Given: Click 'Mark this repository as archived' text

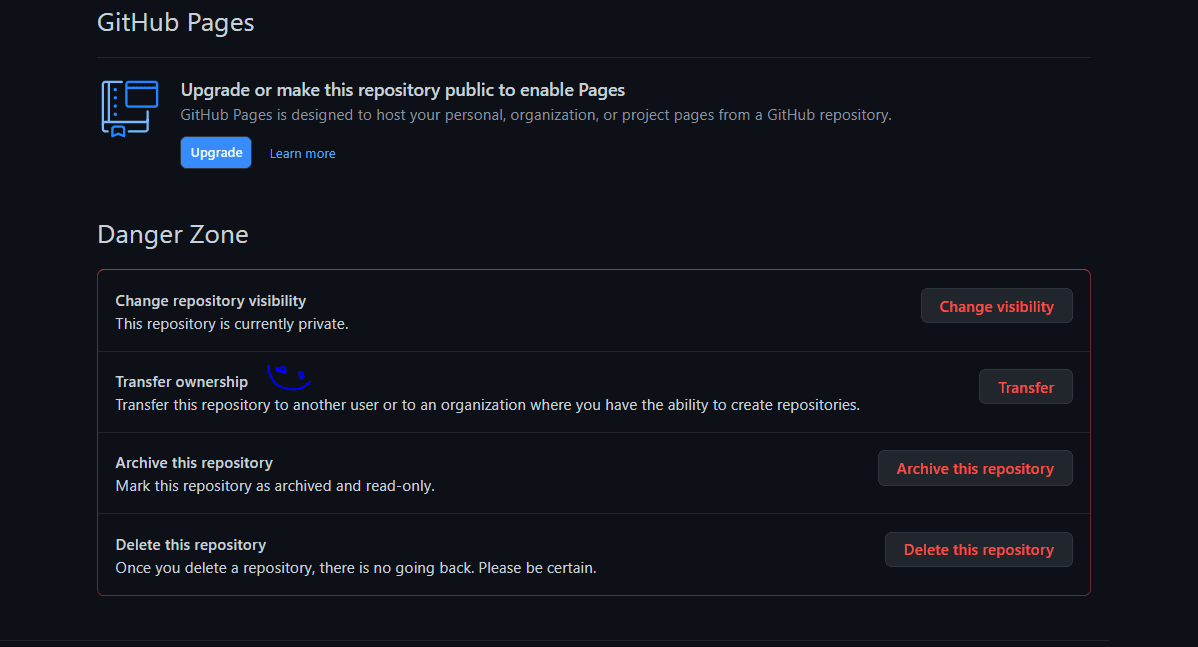Looking at the screenshot, I should pos(275,486).
